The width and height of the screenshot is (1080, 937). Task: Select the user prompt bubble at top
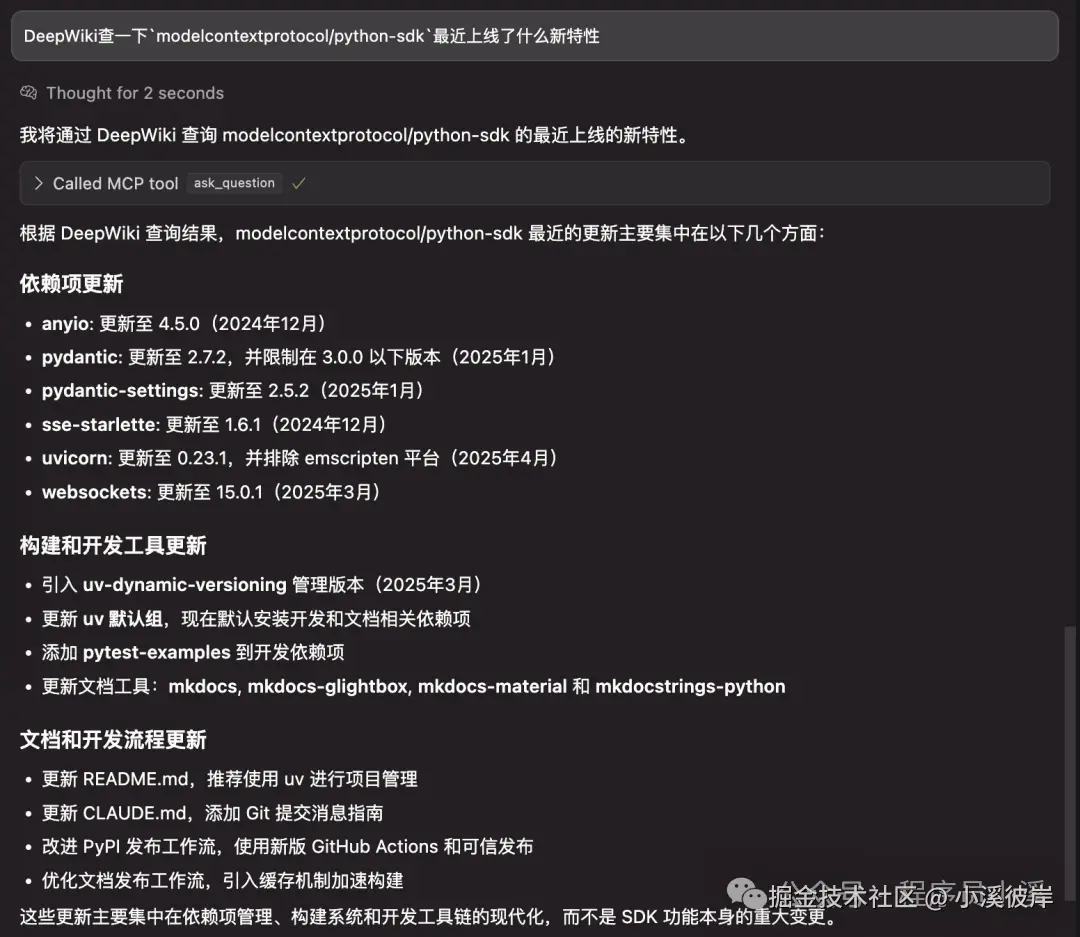[x=540, y=35]
